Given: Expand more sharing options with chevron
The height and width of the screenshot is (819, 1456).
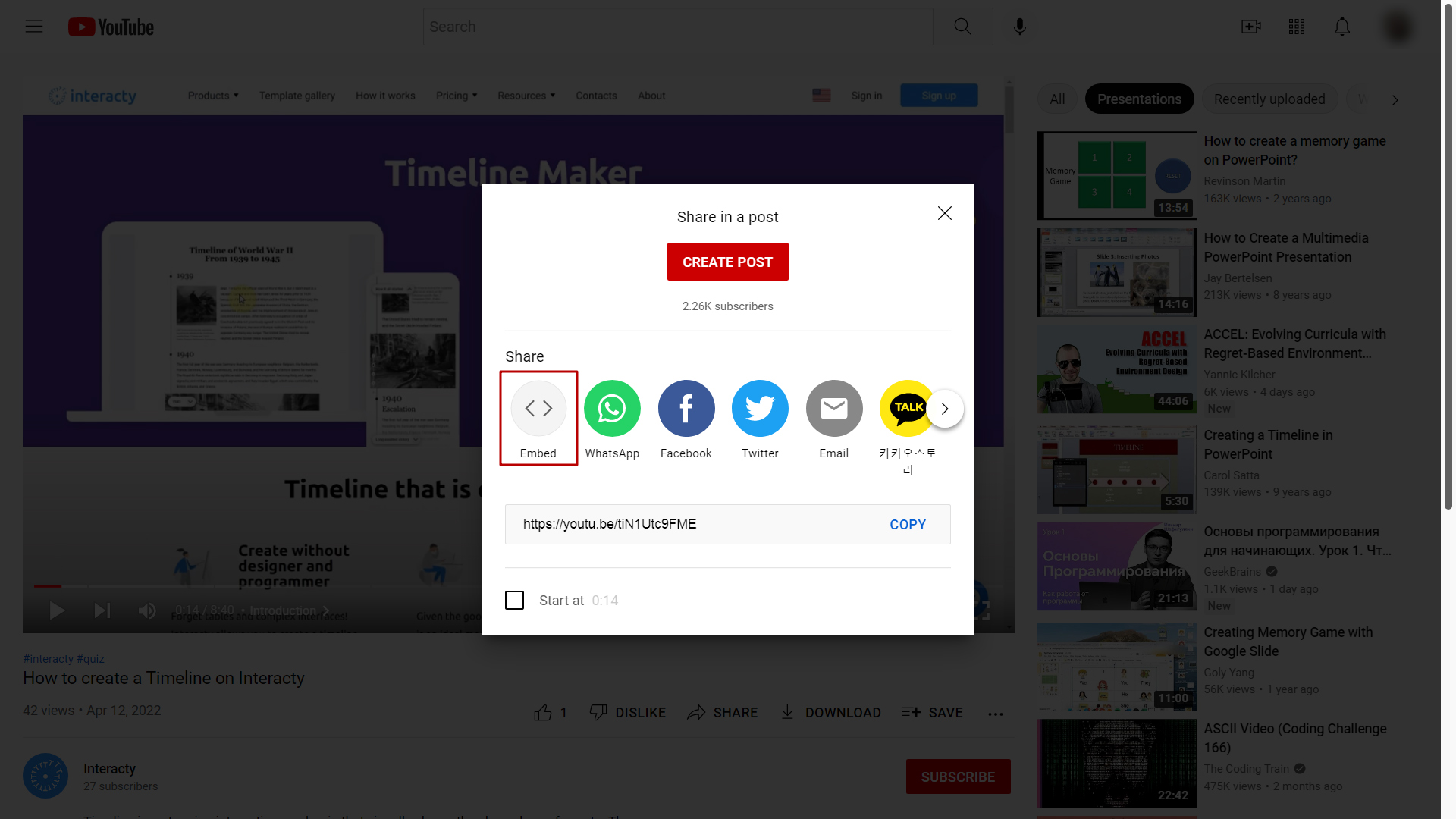Looking at the screenshot, I should [x=944, y=407].
